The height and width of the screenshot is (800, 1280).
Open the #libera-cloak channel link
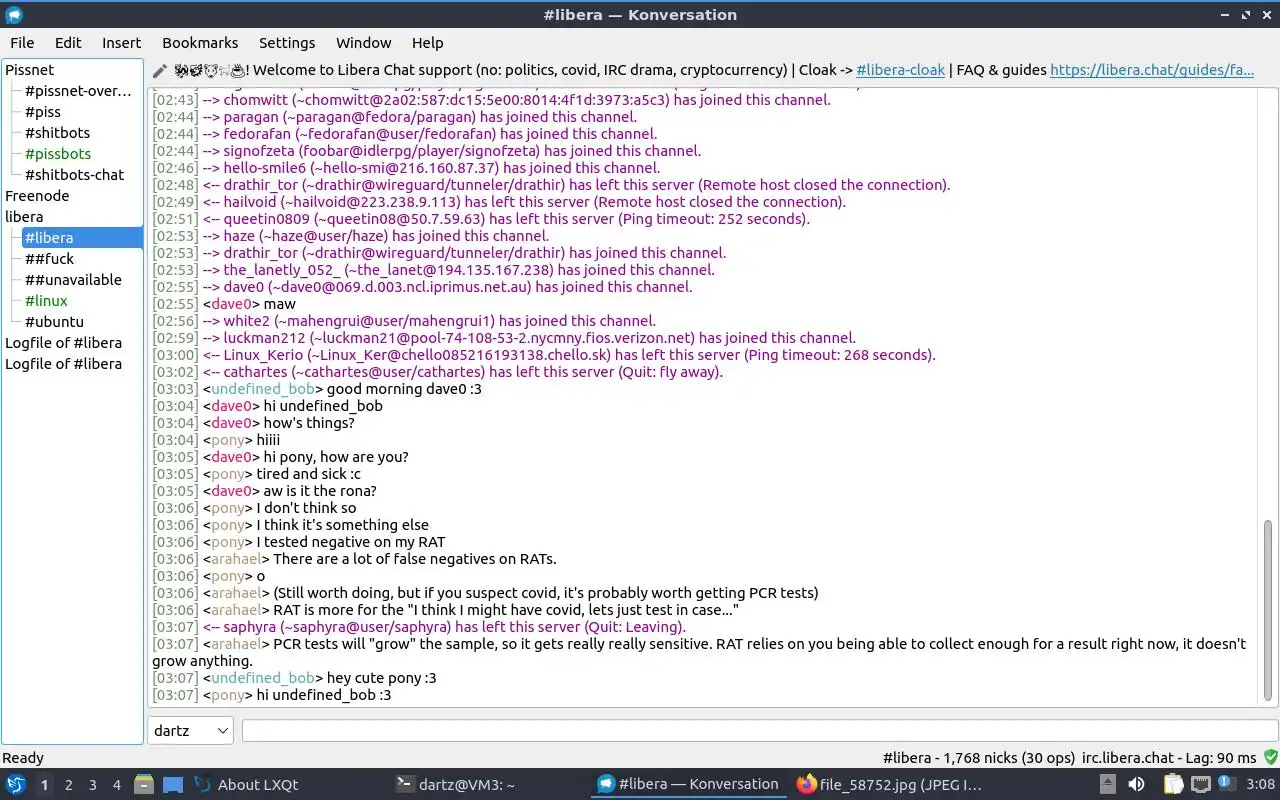pos(901,71)
